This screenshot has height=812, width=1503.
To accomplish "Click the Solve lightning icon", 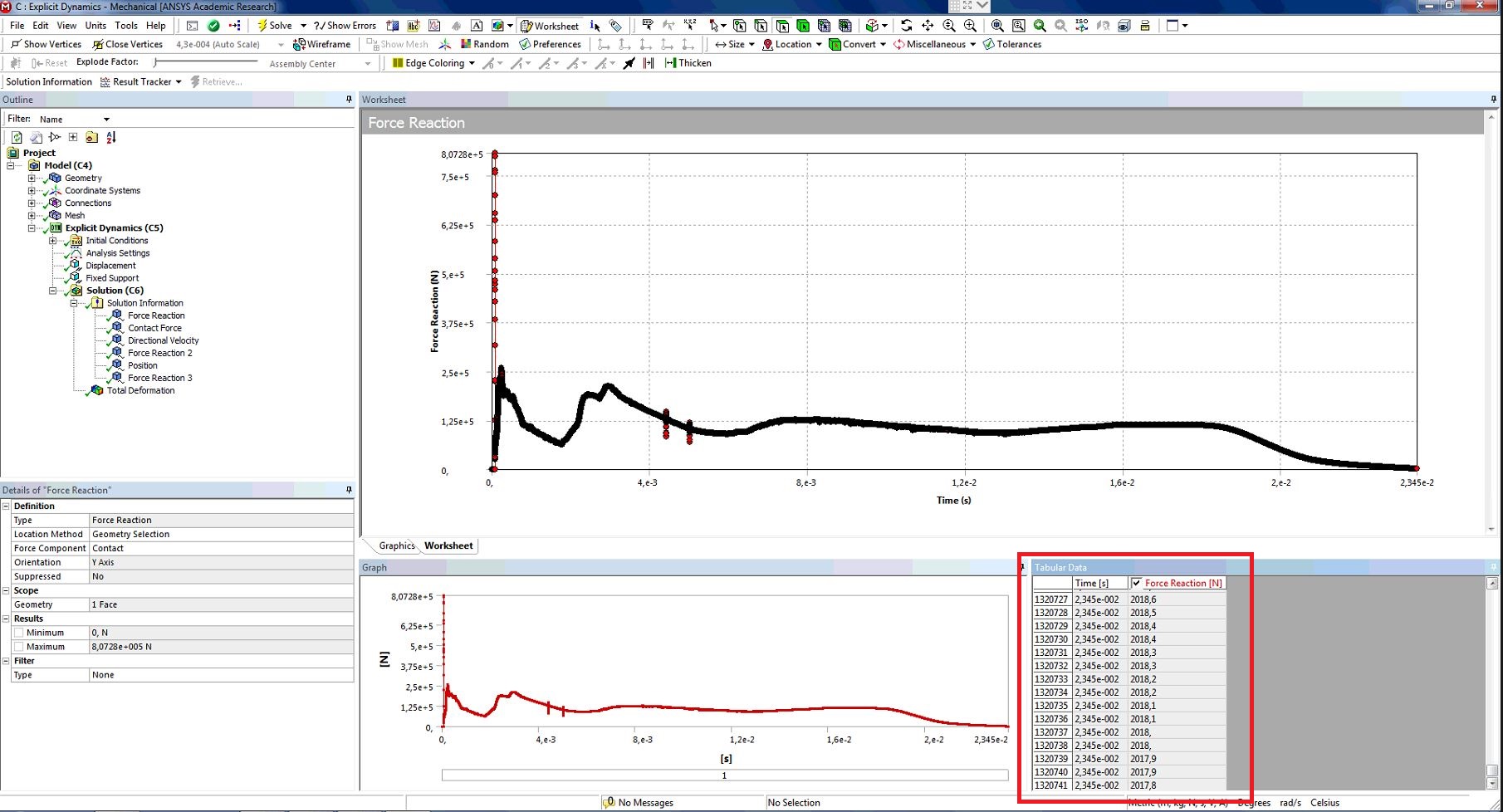I will click(x=262, y=26).
